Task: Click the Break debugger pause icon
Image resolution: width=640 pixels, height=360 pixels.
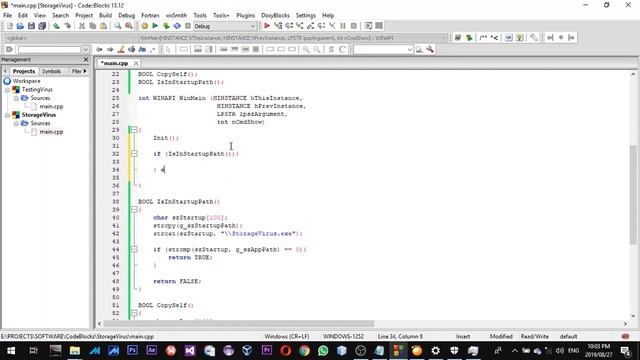Action: (343, 26)
